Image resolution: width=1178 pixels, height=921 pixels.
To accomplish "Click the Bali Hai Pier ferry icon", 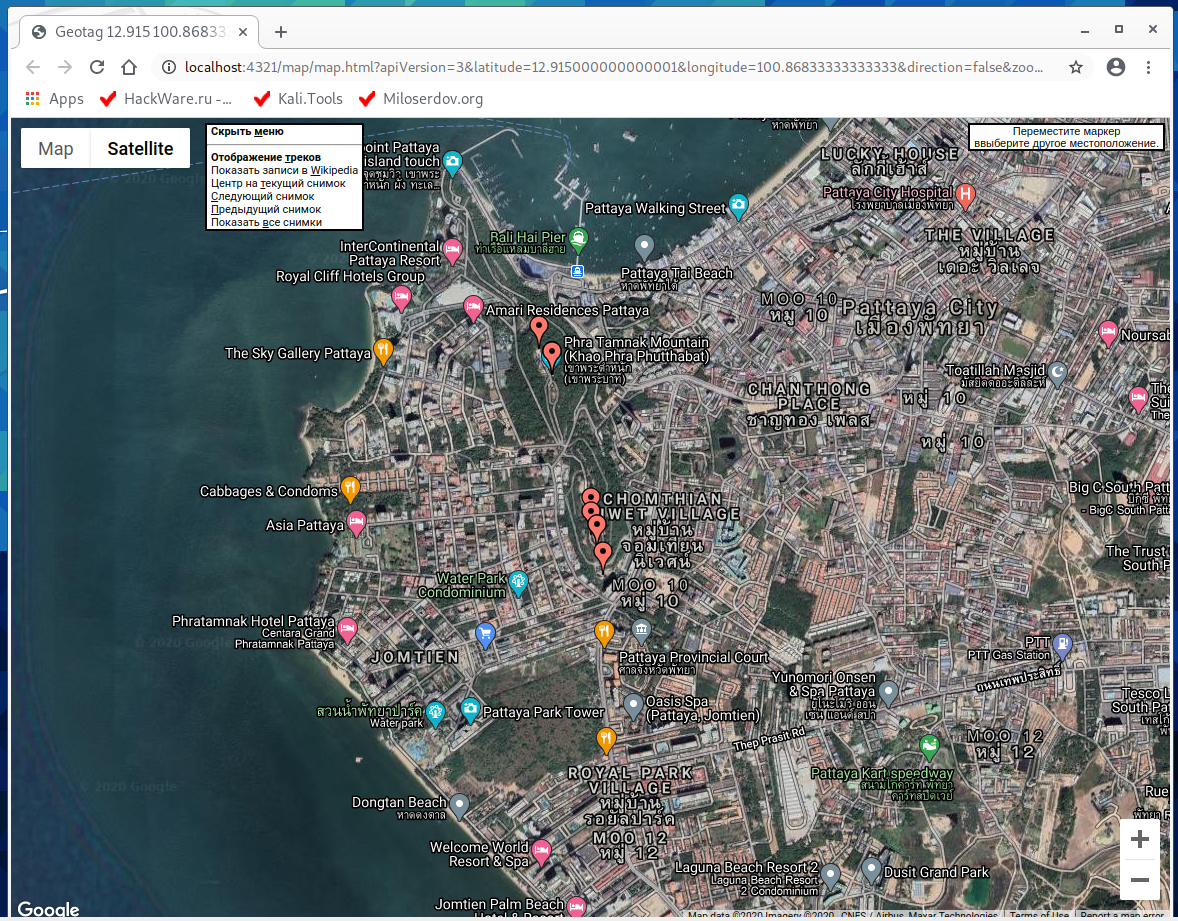I will coord(579,239).
